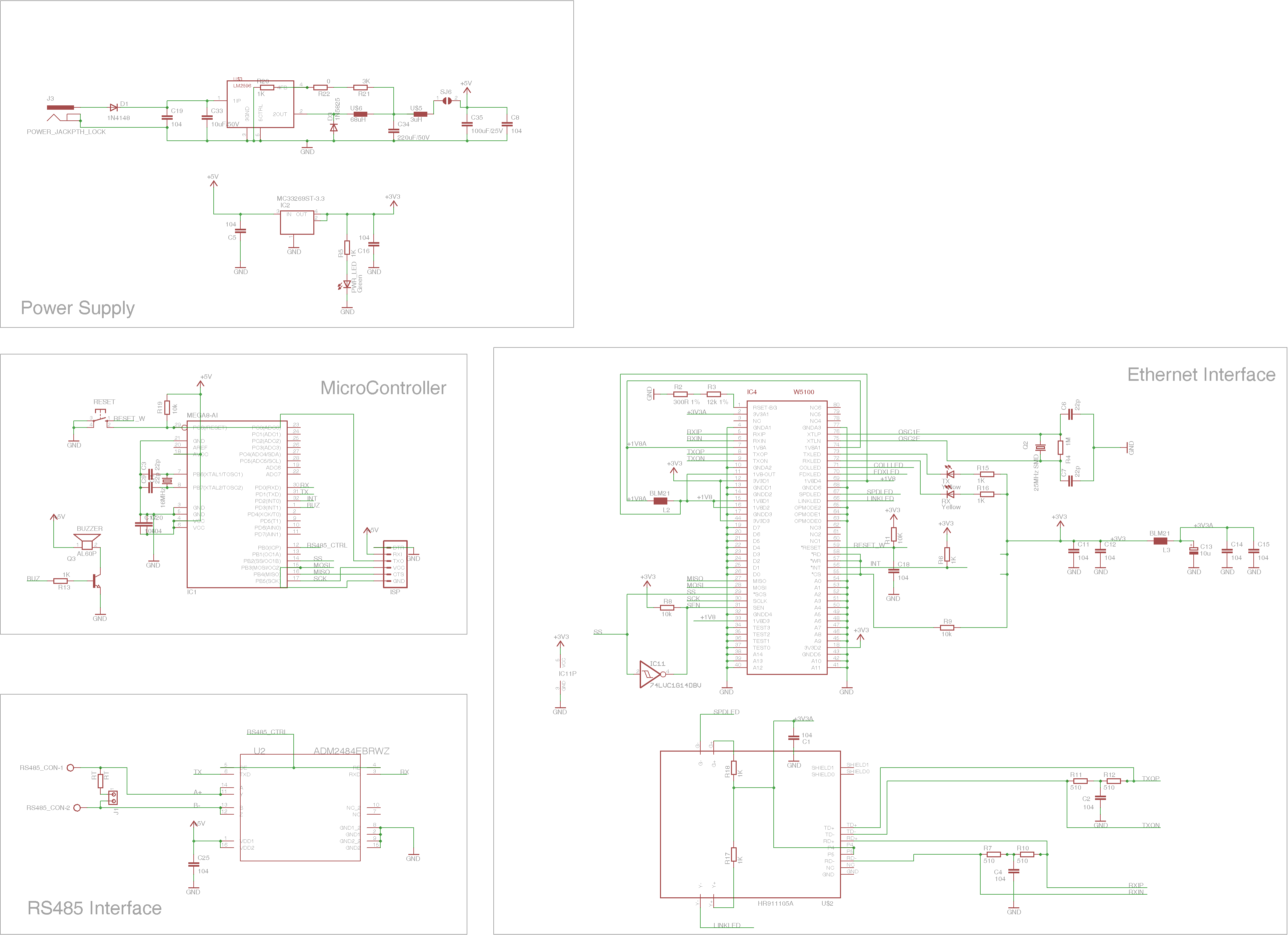Click the "W5100" chip label
Image resolution: width=1288 pixels, height=935 pixels.
[804, 392]
